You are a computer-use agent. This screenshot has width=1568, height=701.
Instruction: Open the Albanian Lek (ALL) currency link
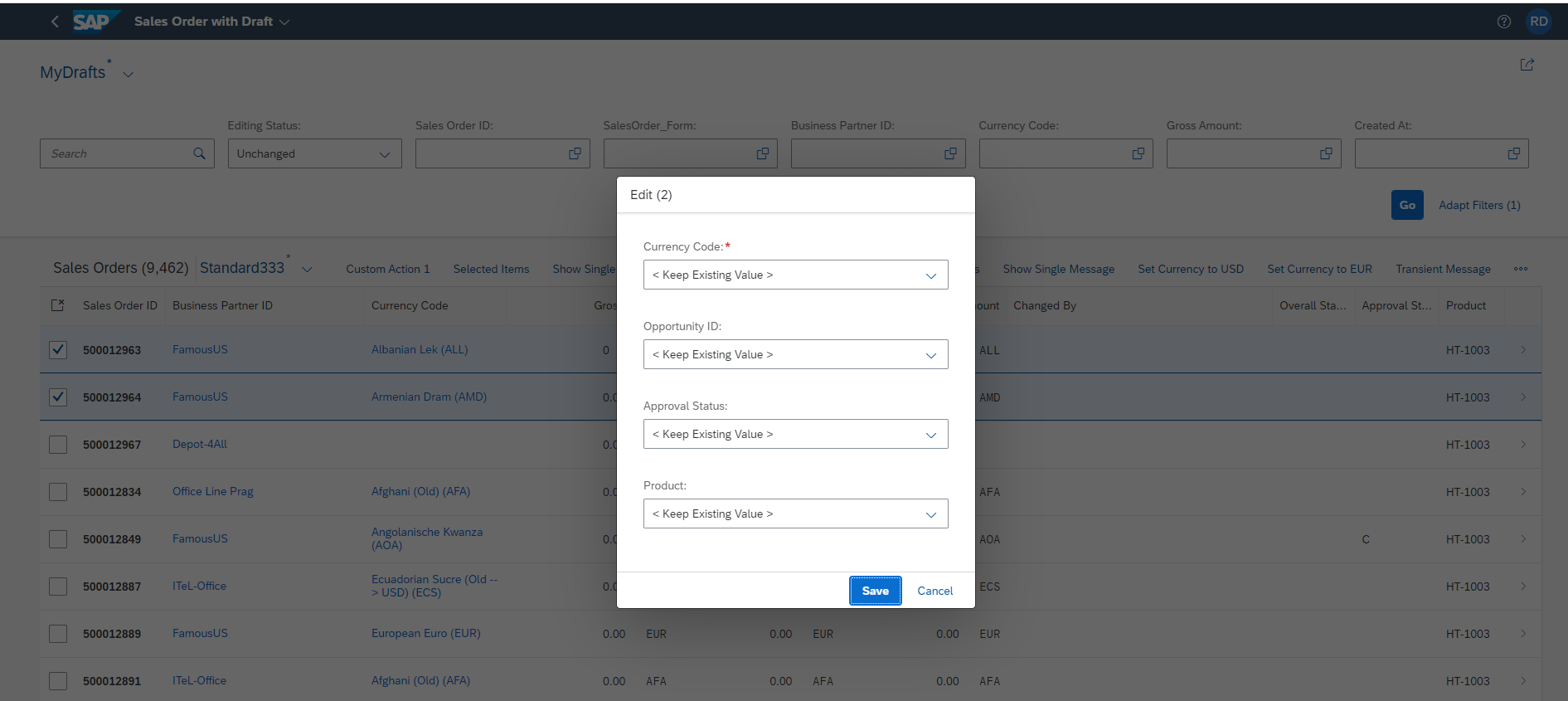(420, 349)
